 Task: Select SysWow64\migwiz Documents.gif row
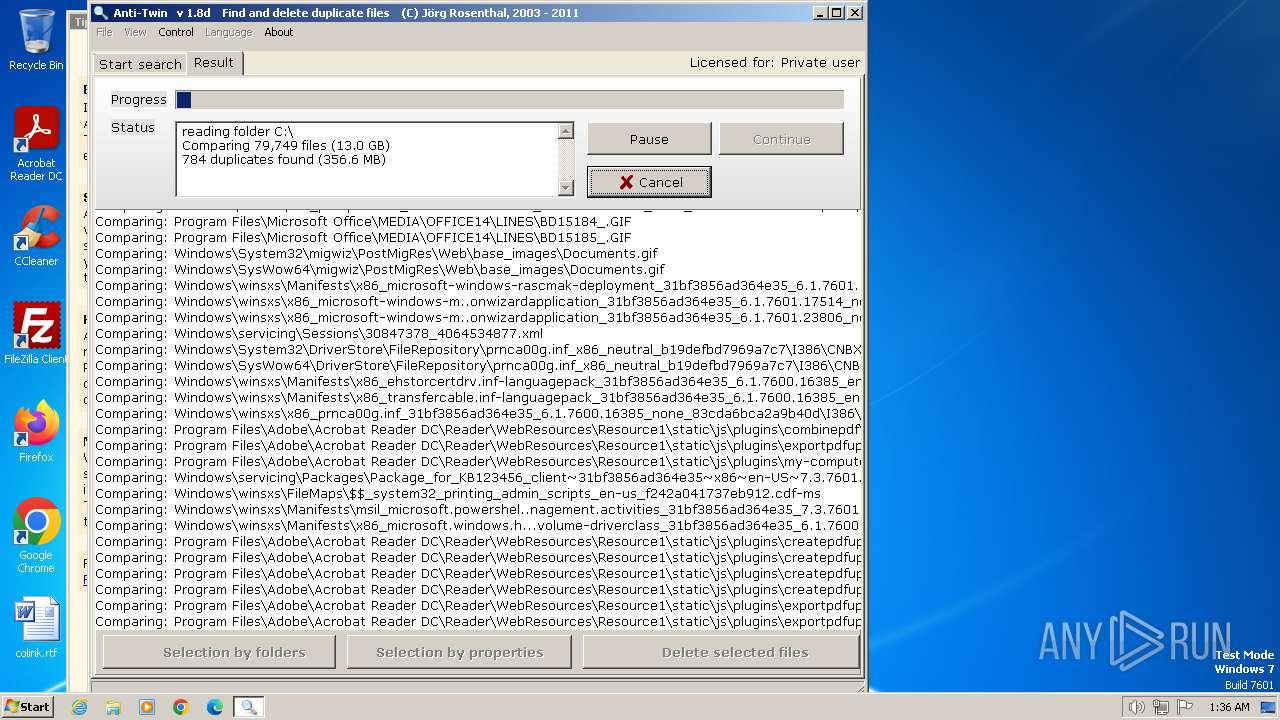(477, 270)
